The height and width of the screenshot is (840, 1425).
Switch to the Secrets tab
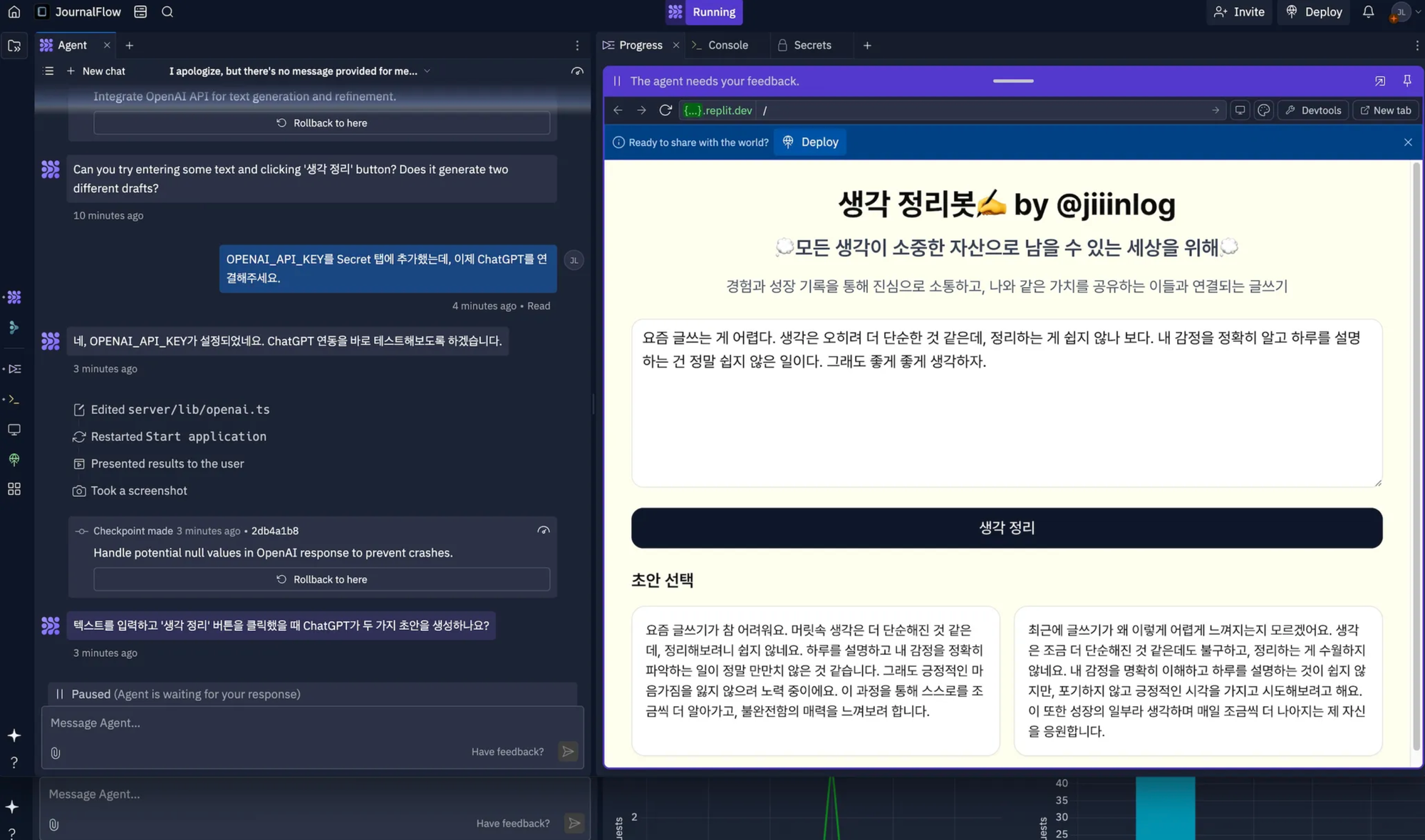tap(812, 46)
